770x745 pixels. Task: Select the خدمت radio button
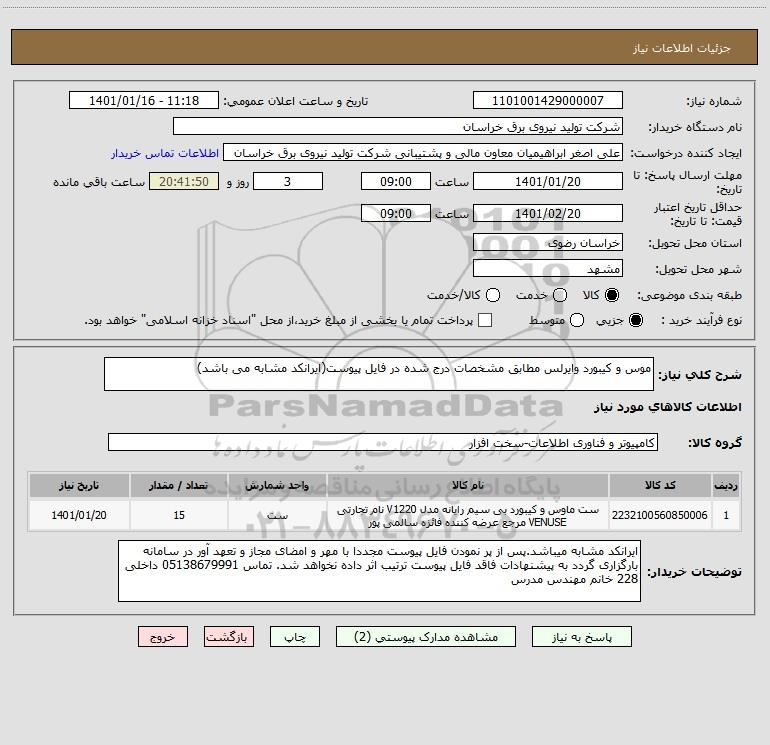560,295
